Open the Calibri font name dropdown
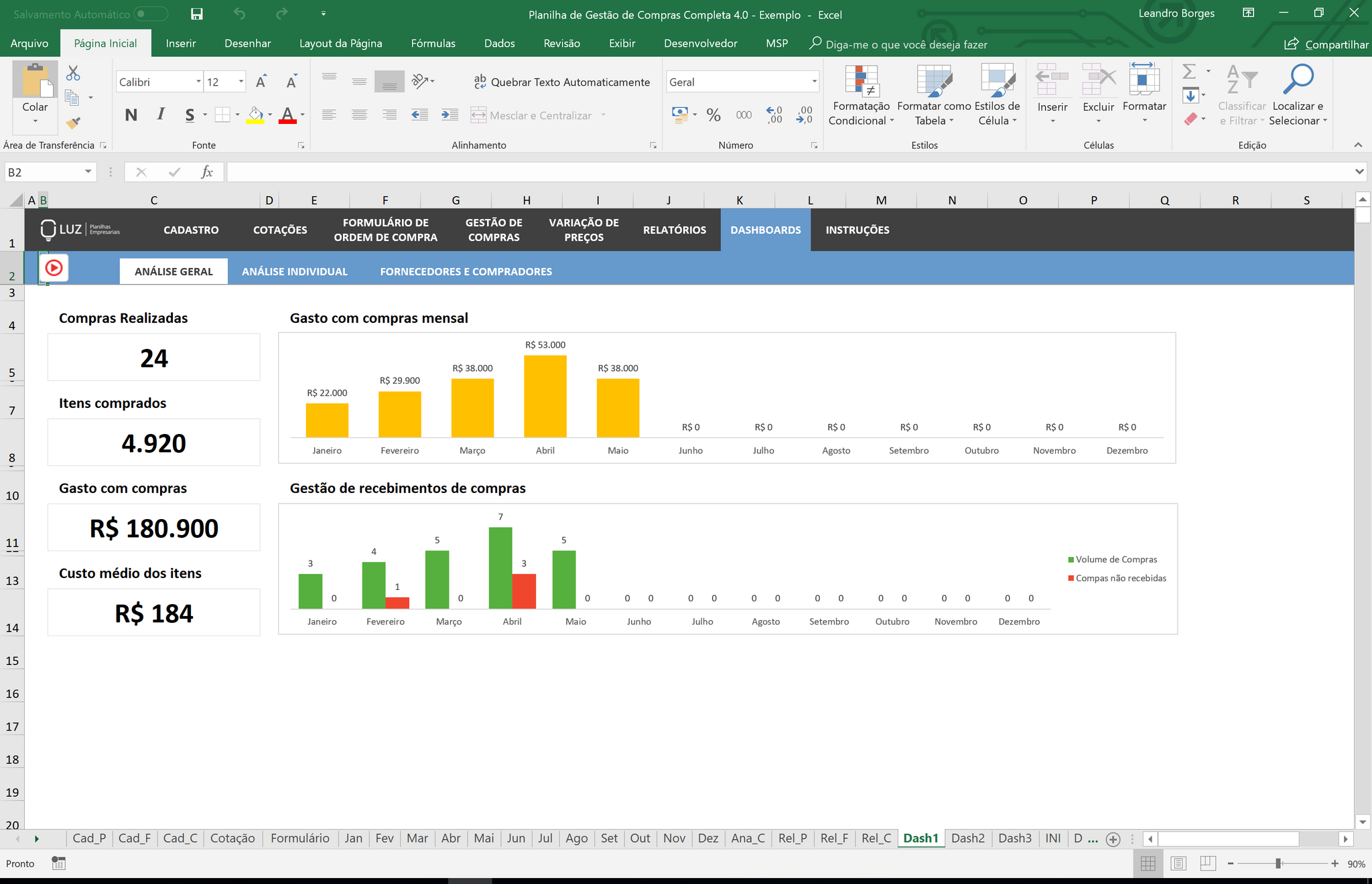Screen dimensions: 1372x884 [198, 82]
